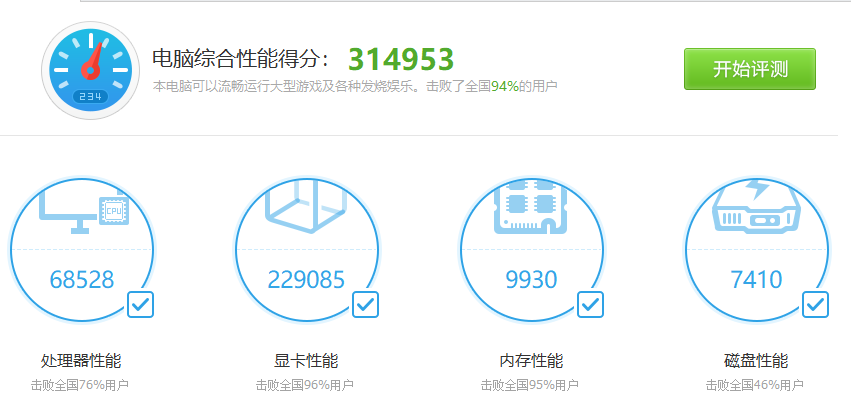Click the text 击败全国76%用户
The image size is (851, 399).
coord(80,385)
